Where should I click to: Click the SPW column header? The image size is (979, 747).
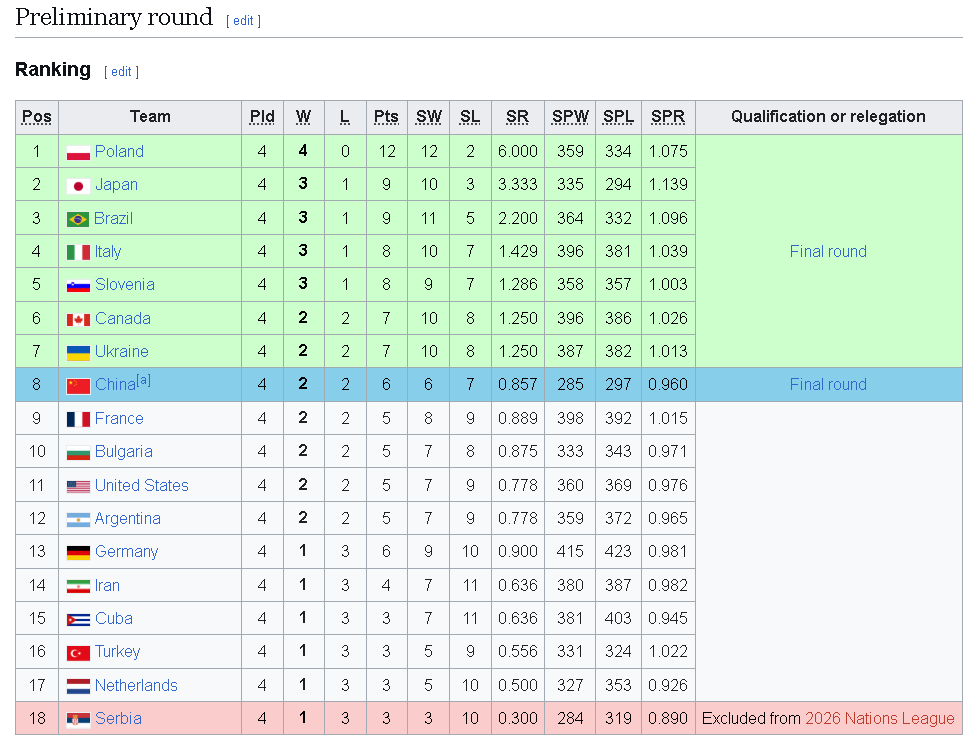pos(570,117)
